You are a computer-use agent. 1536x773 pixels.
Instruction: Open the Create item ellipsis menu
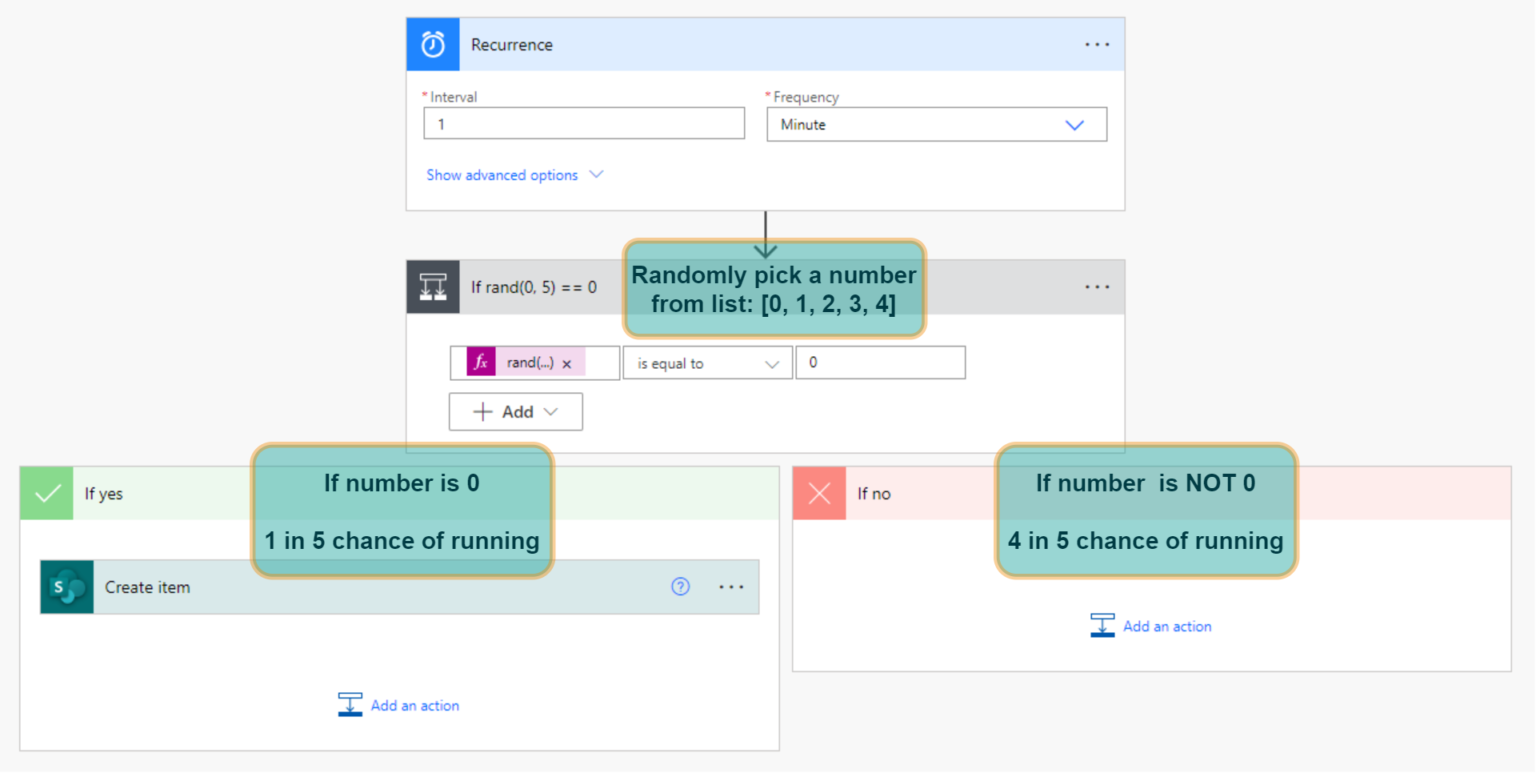click(x=731, y=587)
